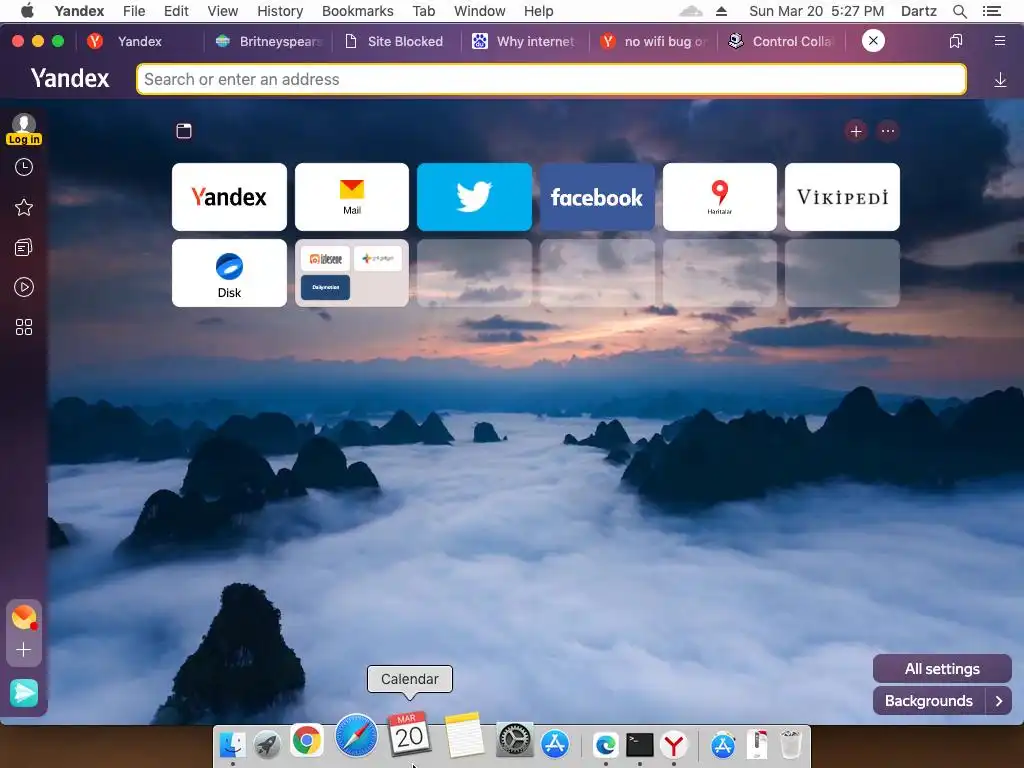Screen dimensions: 1024x768
Task: Open the tableau more options dots
Action: 888,131
